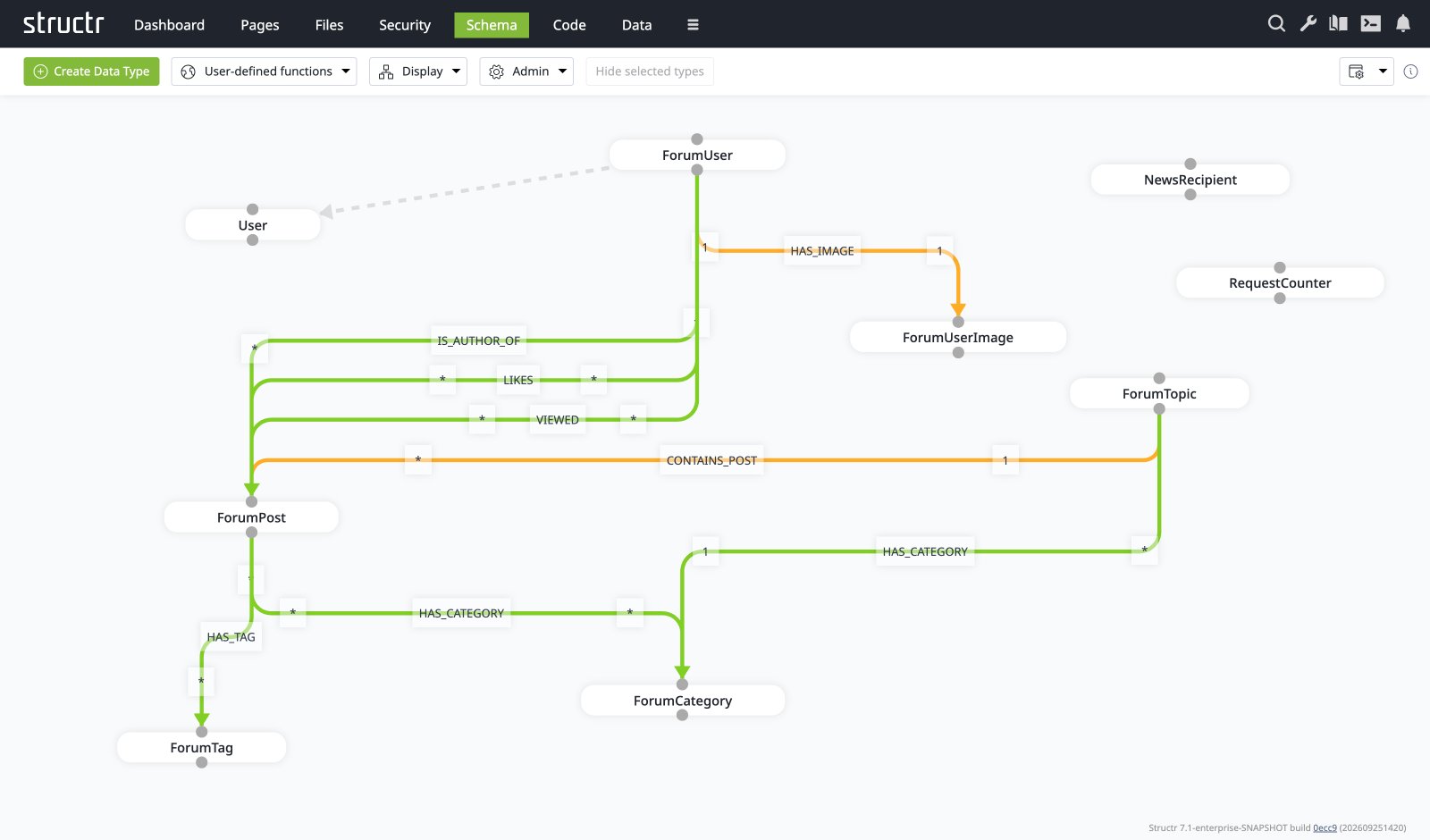Click bottom connector dot of ForumPost node

pos(252,532)
